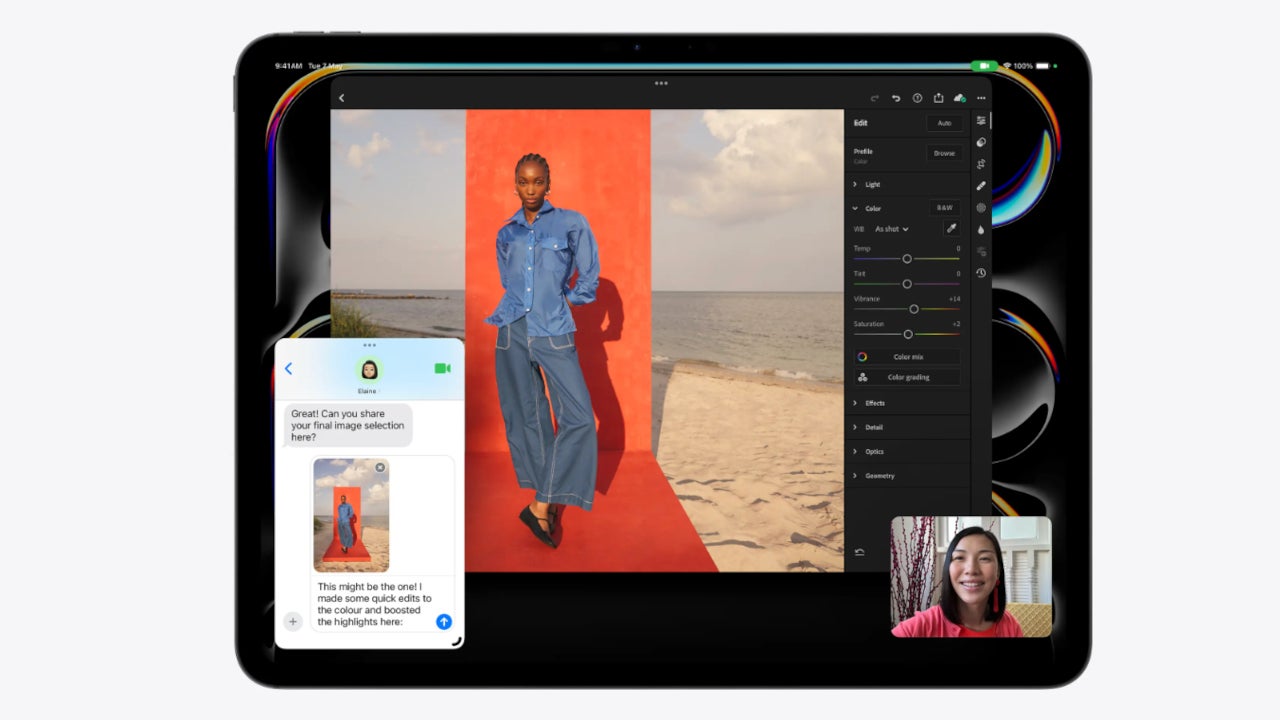Screen dimensions: 1280x720
Task: Open the share export icon
Action: [938, 98]
